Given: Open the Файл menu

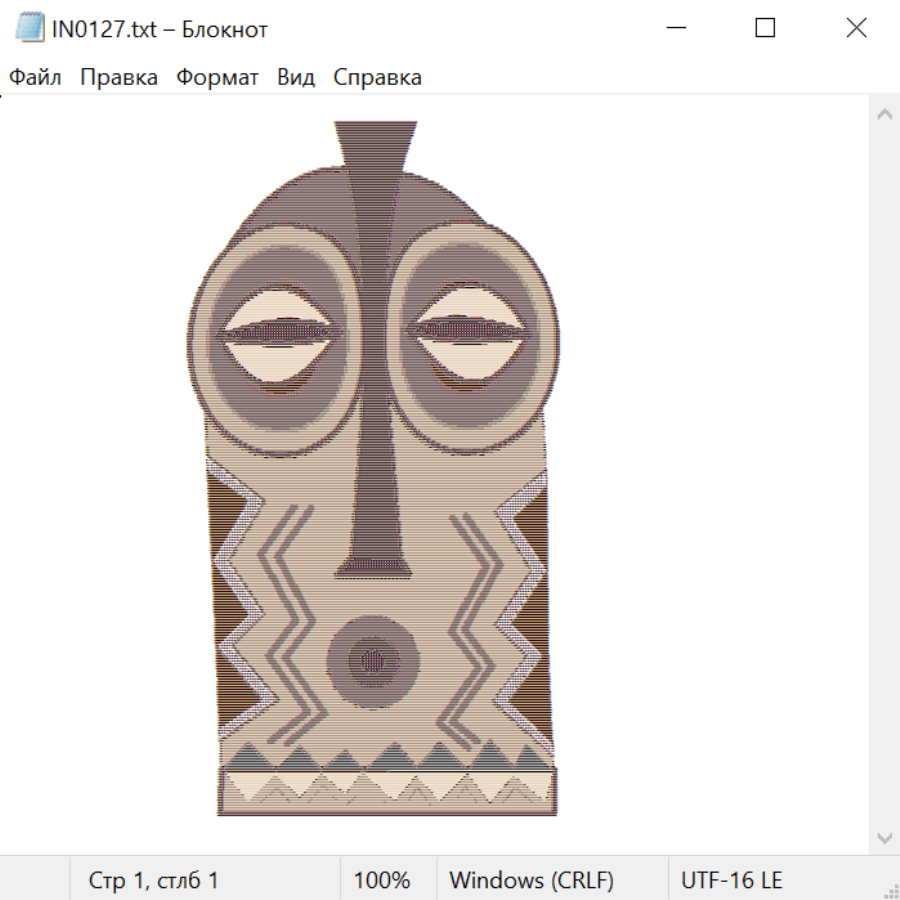Looking at the screenshot, I should pyautogui.click(x=35, y=77).
